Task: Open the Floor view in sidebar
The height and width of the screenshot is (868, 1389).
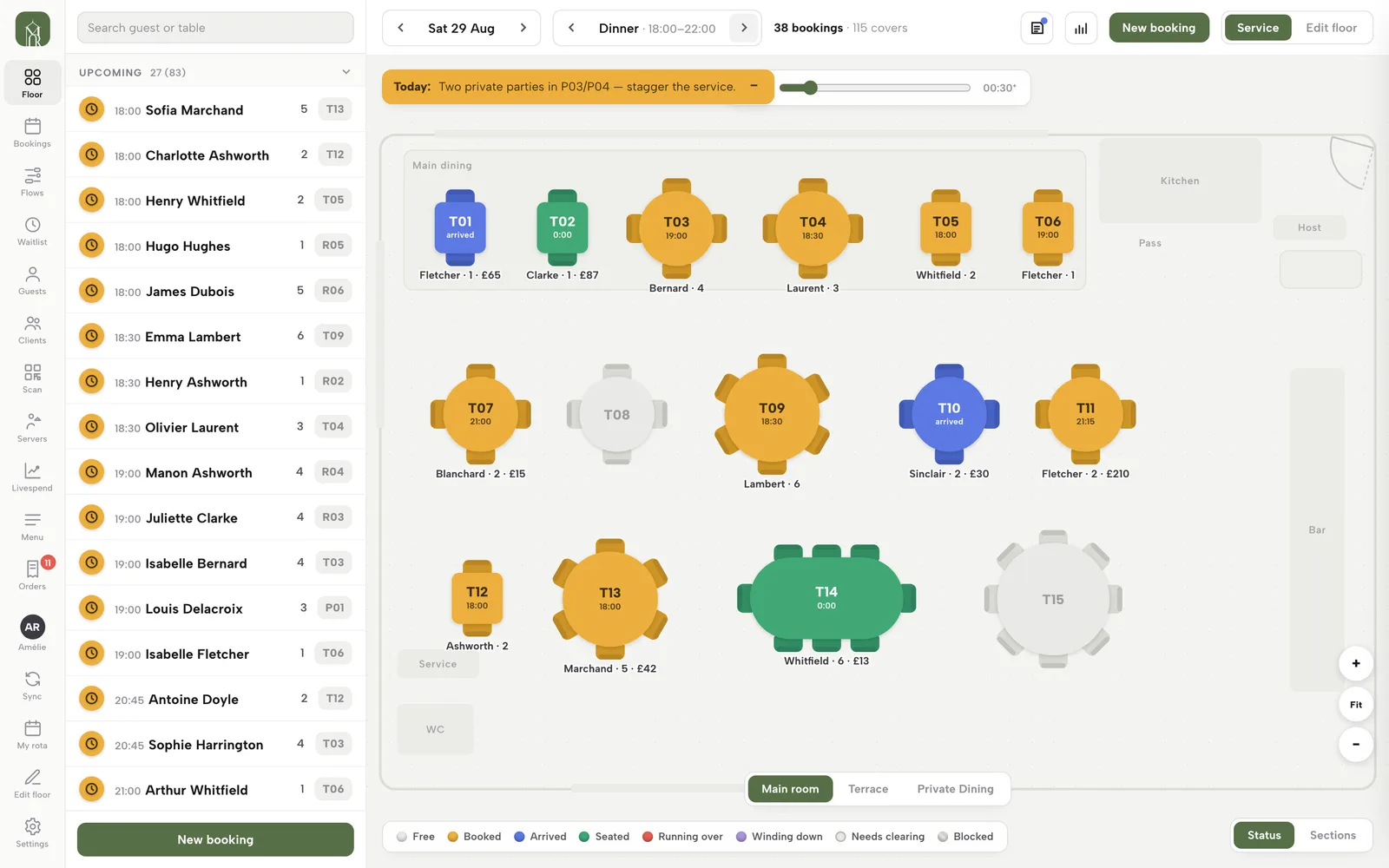Action: (32, 82)
